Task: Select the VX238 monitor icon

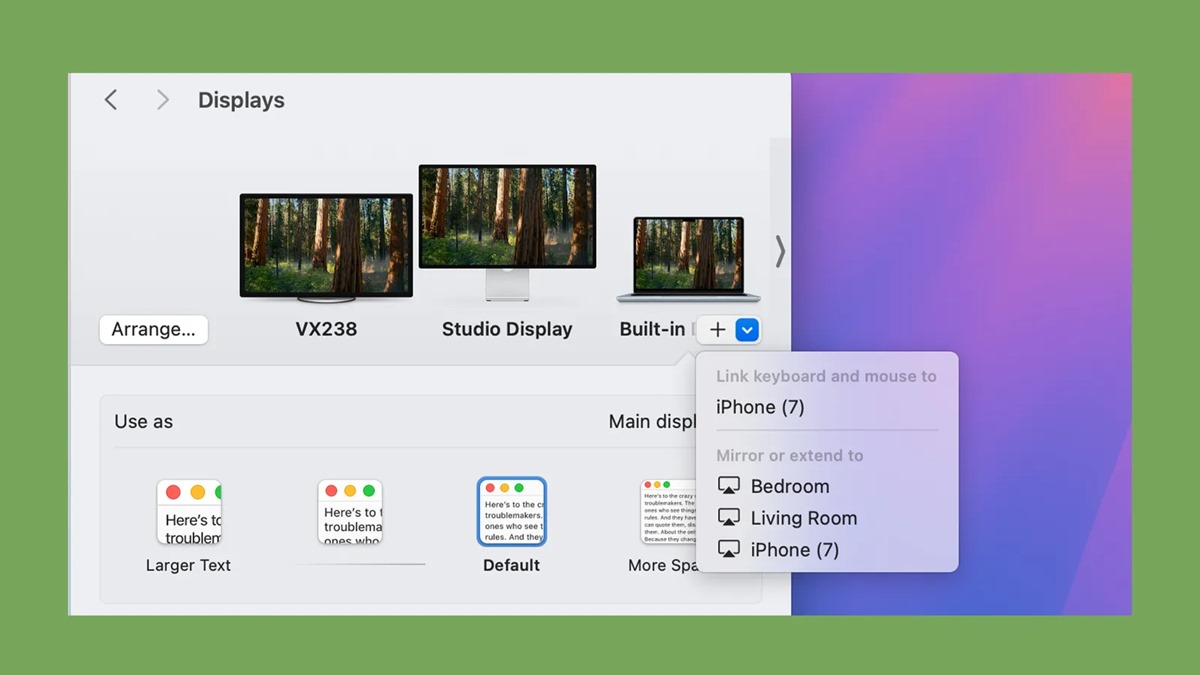Action: pos(326,246)
